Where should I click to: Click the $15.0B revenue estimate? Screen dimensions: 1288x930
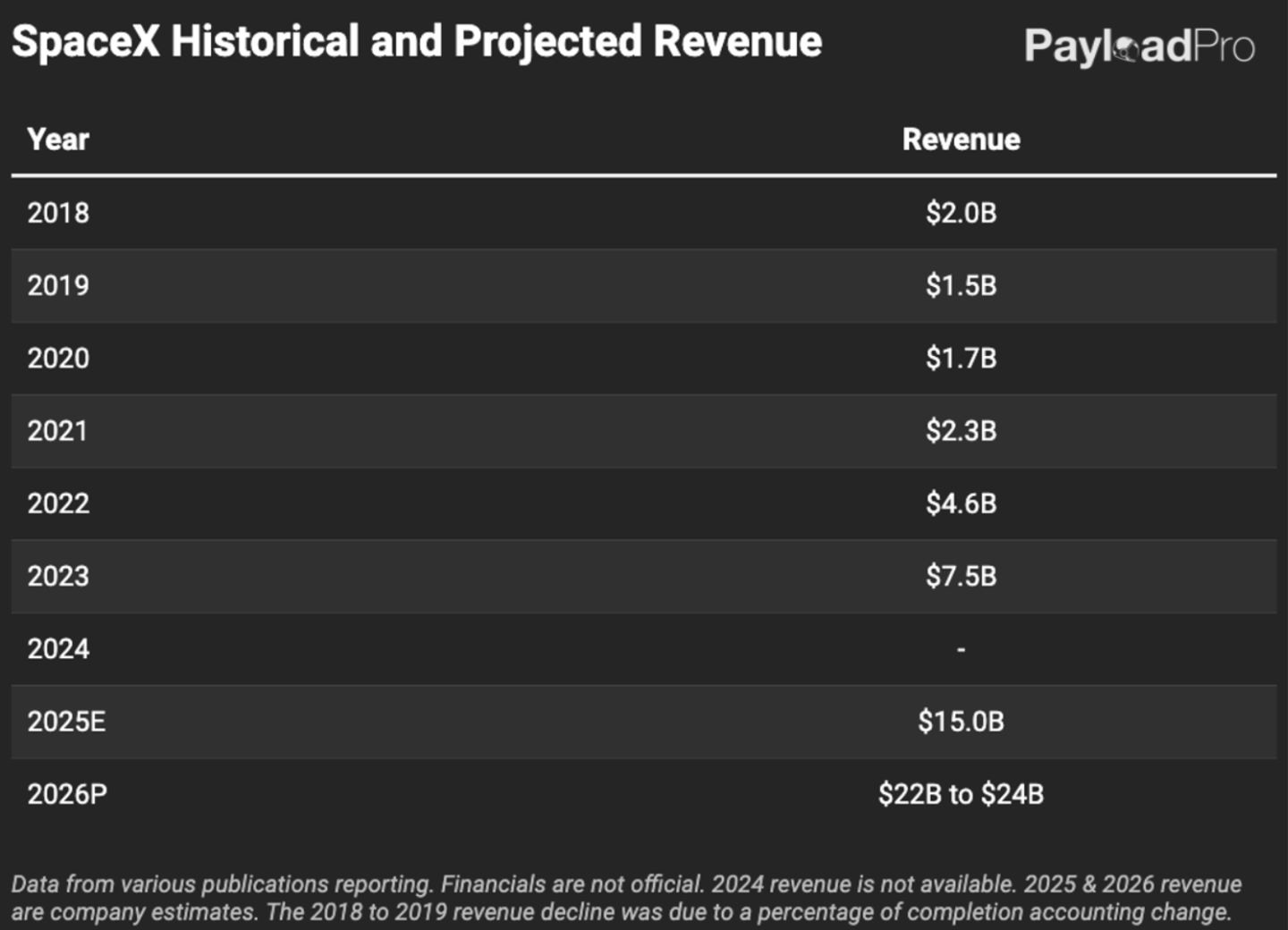(961, 722)
